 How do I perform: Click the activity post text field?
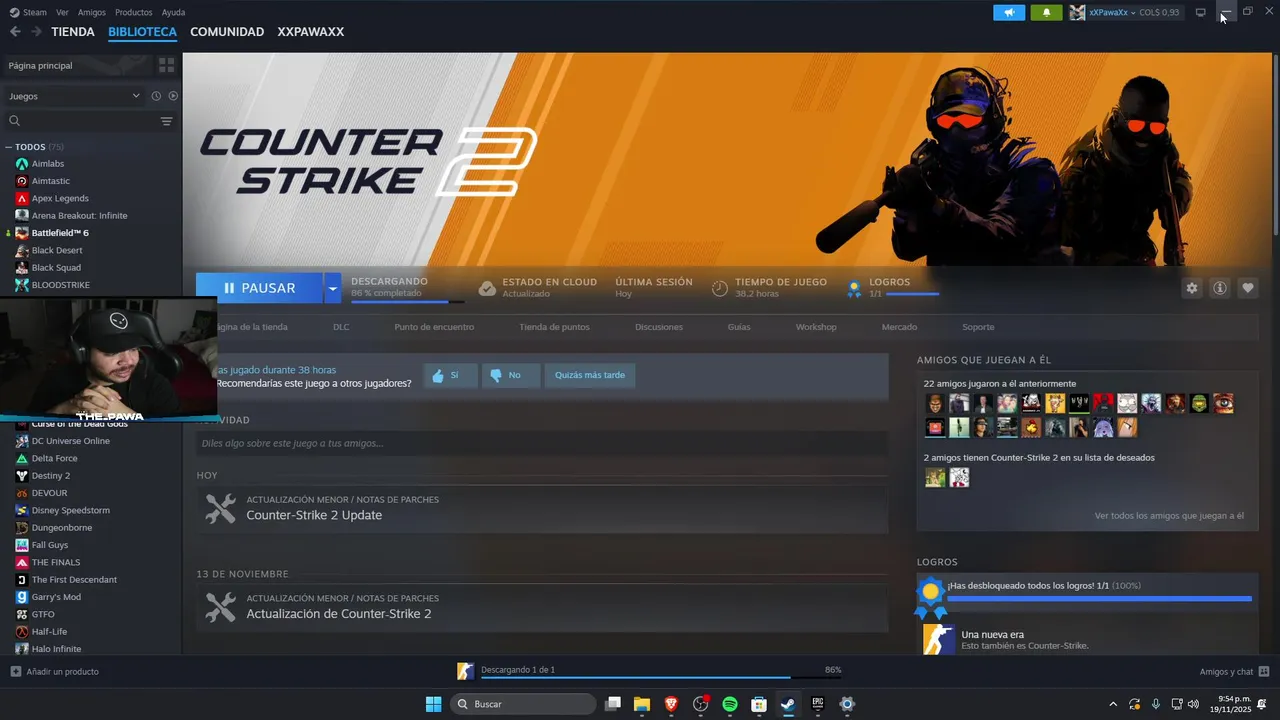[542, 443]
